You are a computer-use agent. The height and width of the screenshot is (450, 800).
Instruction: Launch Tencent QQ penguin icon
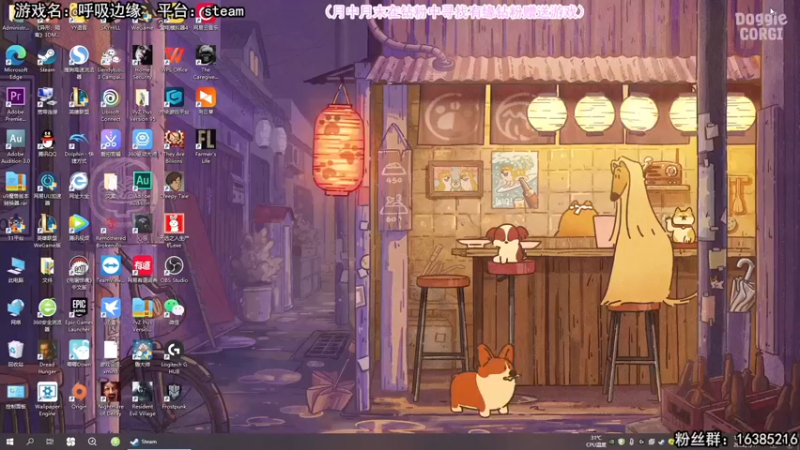point(47,143)
